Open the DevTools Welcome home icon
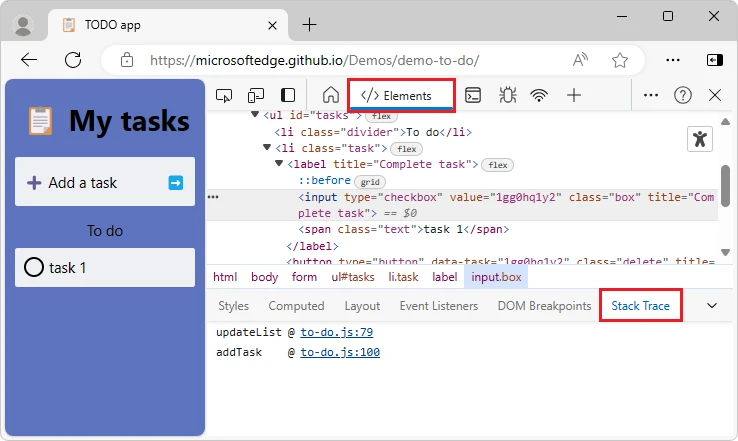 click(331, 95)
